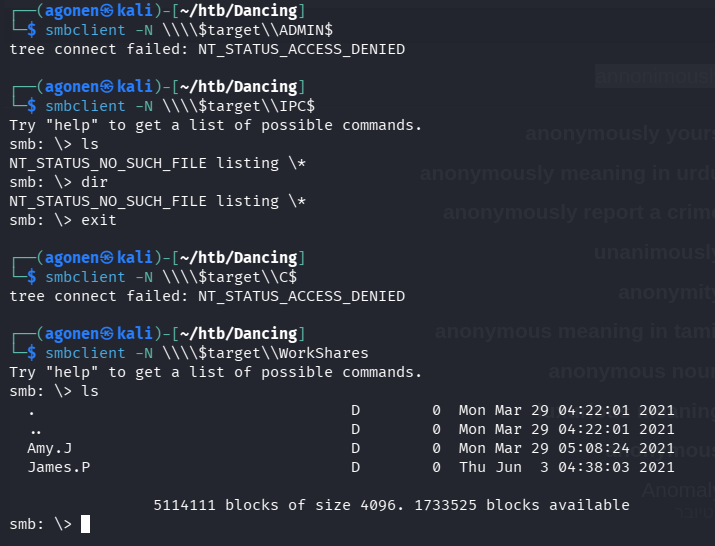
Task: Click the James.P date 'Thu Jun 3 04:38:03 2021'
Action: click(566, 467)
